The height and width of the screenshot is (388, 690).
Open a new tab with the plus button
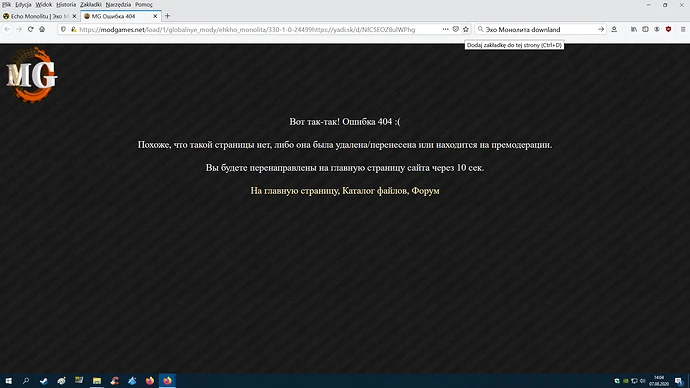(x=167, y=16)
